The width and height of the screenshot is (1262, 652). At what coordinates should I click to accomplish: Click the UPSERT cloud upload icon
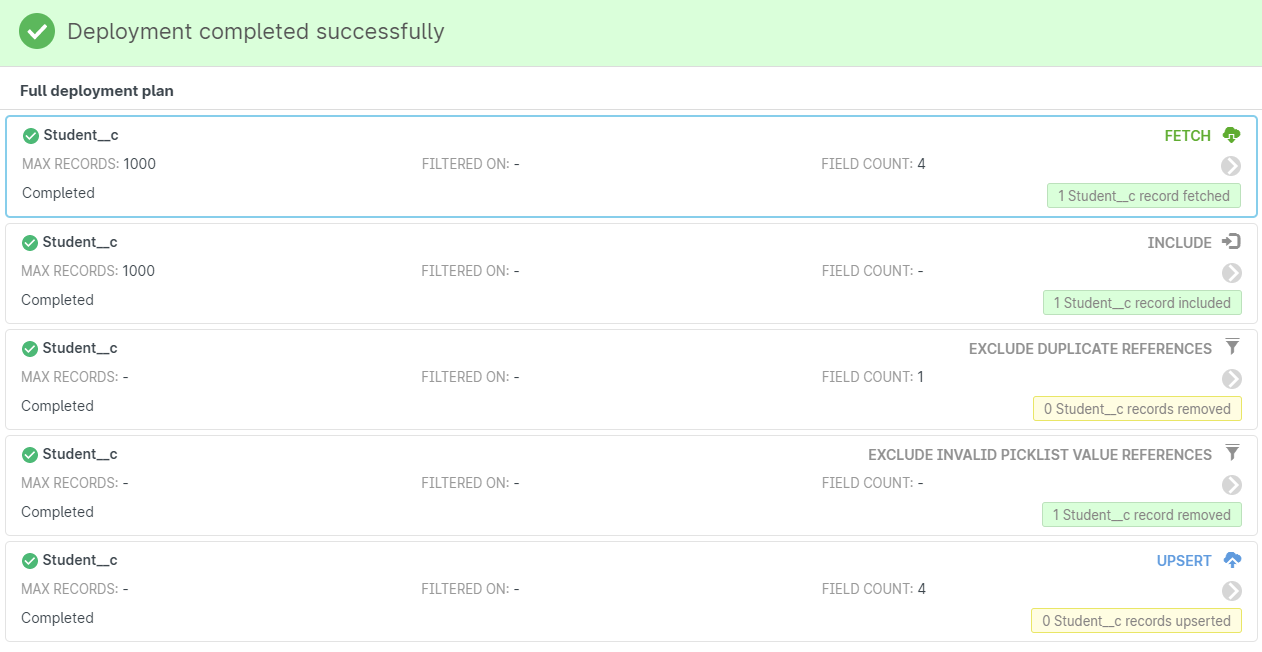click(1232, 560)
